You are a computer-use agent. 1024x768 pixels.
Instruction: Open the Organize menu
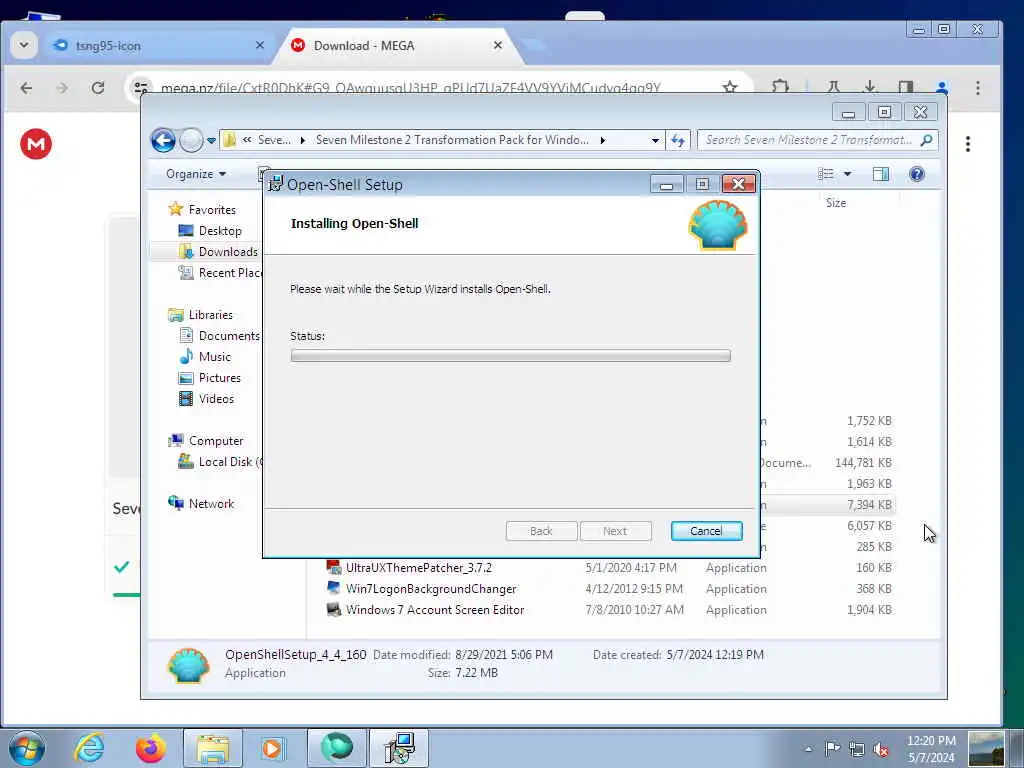[x=195, y=174]
